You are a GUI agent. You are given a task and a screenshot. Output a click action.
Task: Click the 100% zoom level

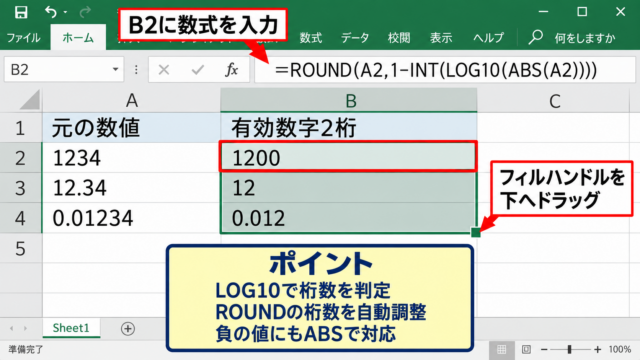pyautogui.click(x=620, y=349)
